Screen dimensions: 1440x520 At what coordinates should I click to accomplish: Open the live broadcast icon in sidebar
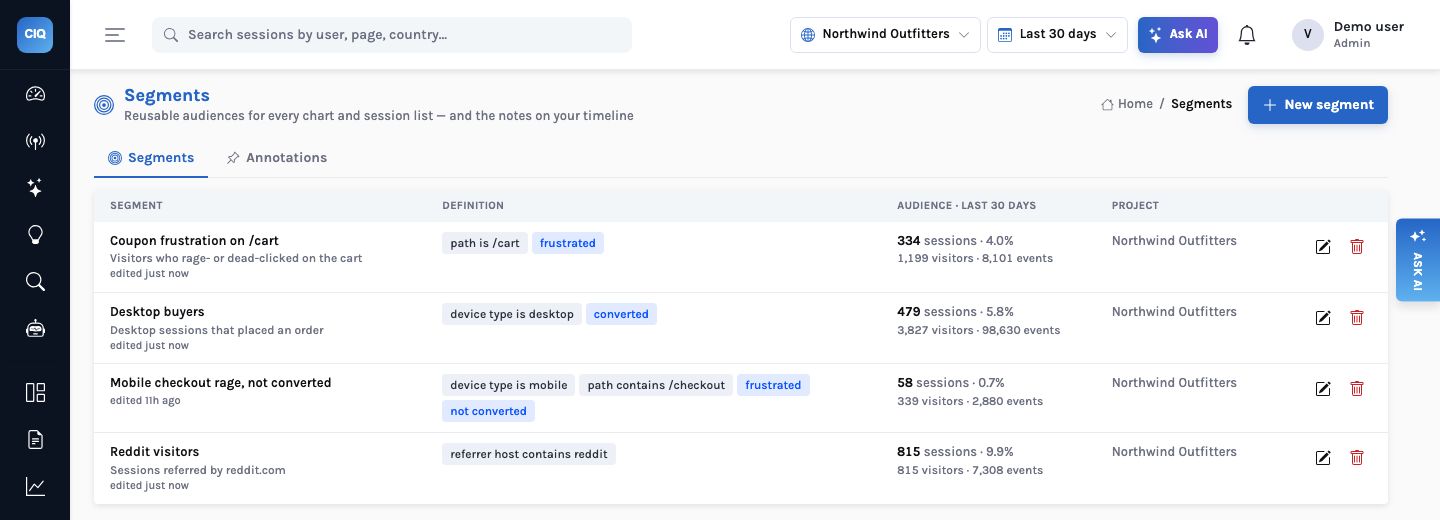point(35,141)
